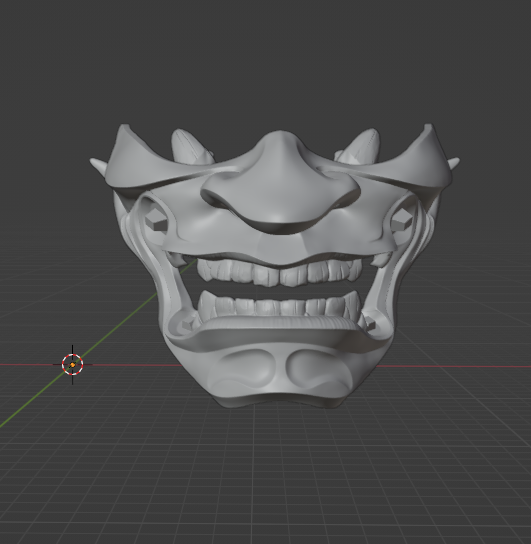This screenshot has height=544, width=531.
Task: Select the mask model by its nose
Action: pos(280,182)
